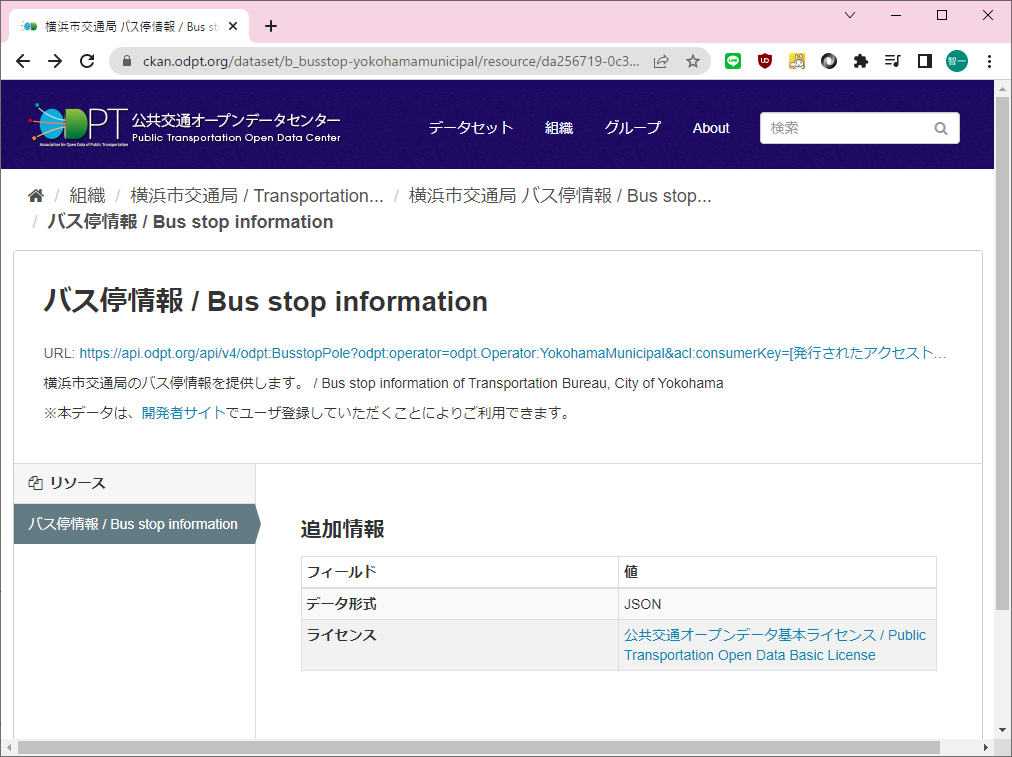Select the バス停情報 resource in the sidebar
This screenshot has height=757, width=1012.
point(133,524)
